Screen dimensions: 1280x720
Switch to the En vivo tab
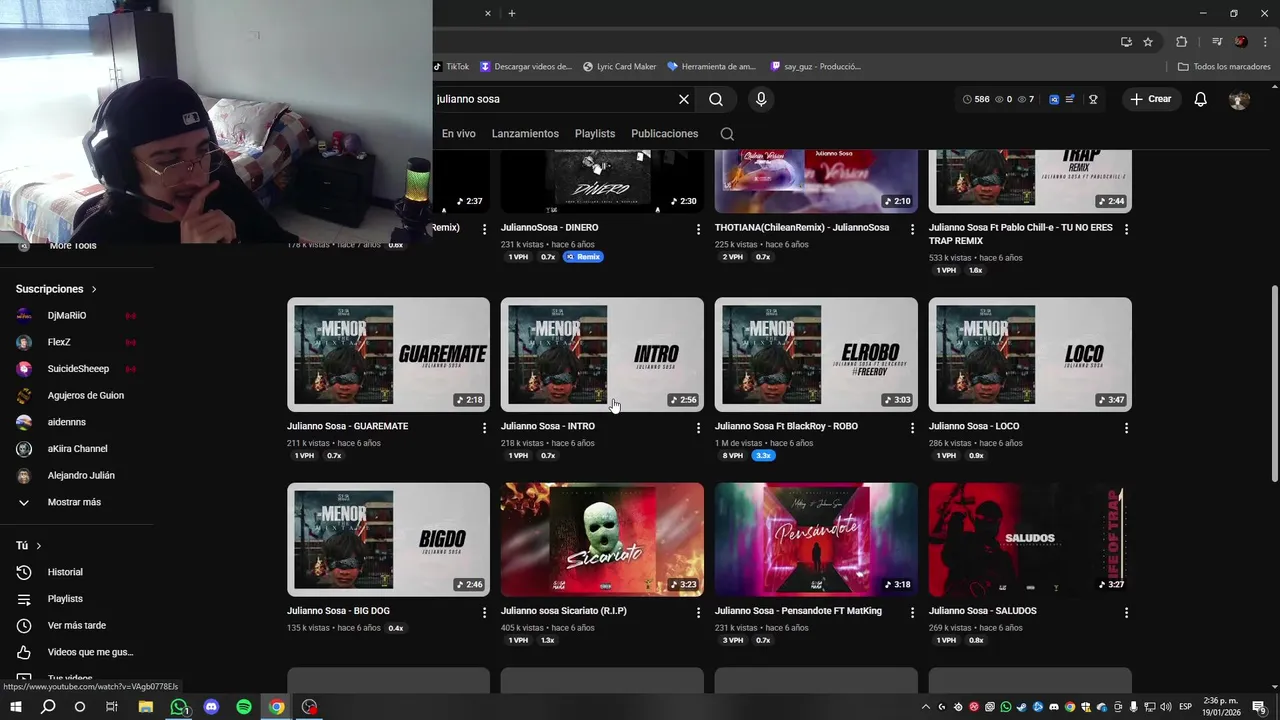pos(459,134)
